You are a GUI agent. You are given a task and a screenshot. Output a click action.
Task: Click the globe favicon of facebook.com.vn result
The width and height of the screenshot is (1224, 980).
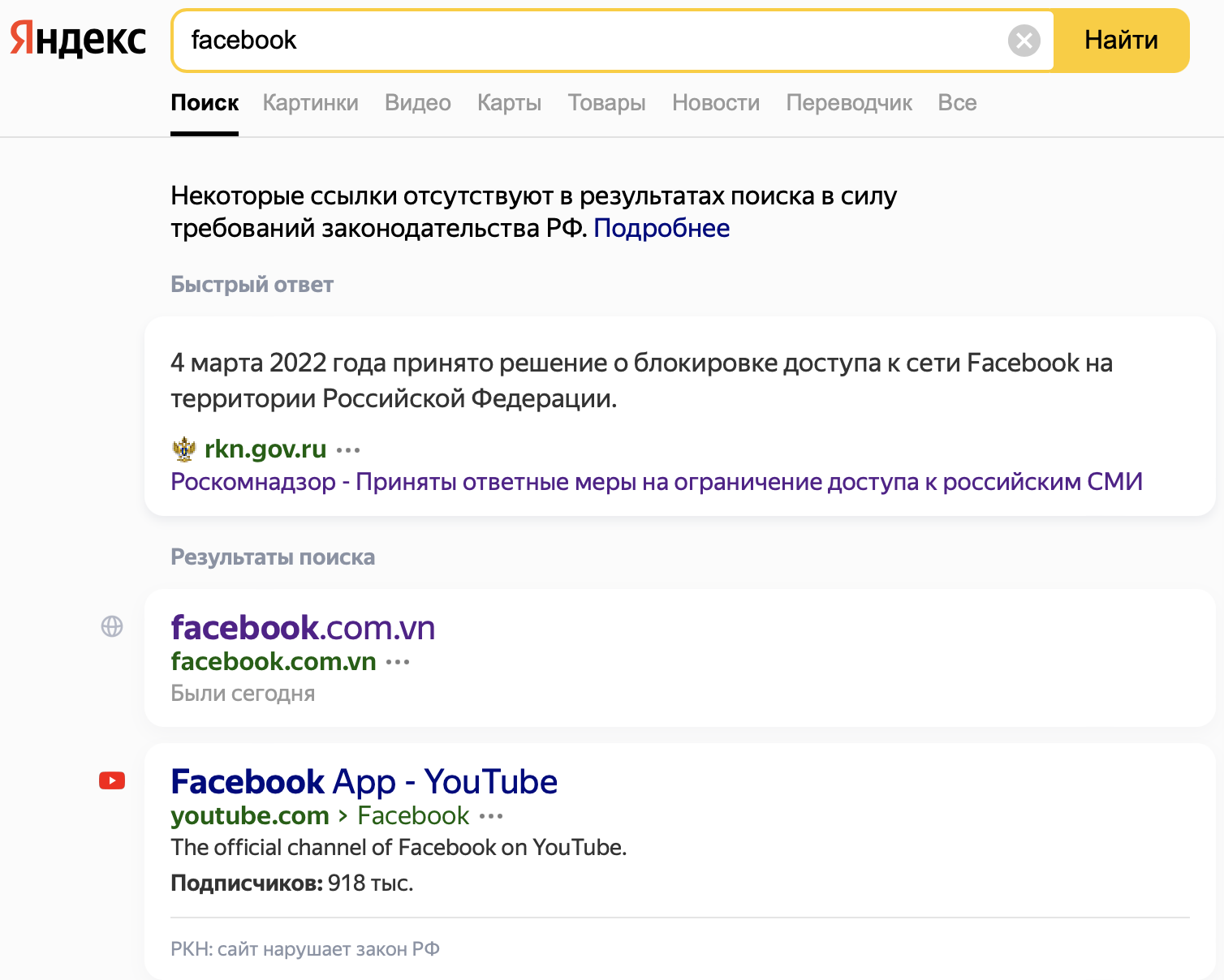coord(112,626)
